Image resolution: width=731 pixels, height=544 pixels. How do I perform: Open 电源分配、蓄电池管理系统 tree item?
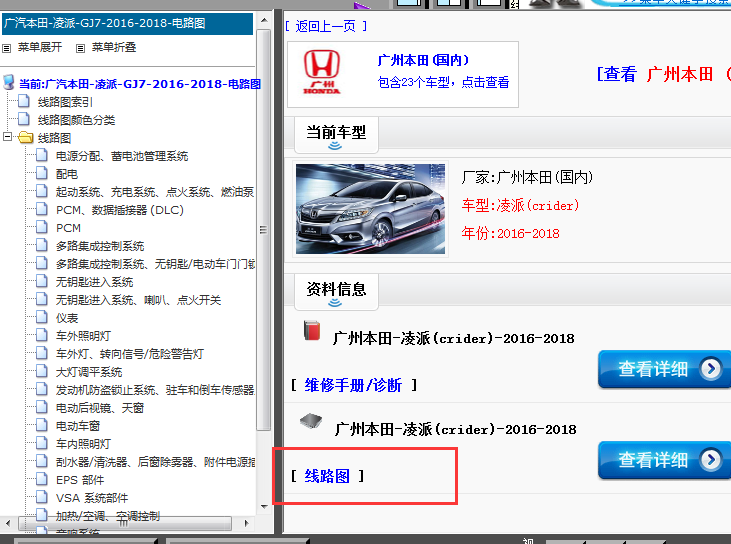click(122, 156)
